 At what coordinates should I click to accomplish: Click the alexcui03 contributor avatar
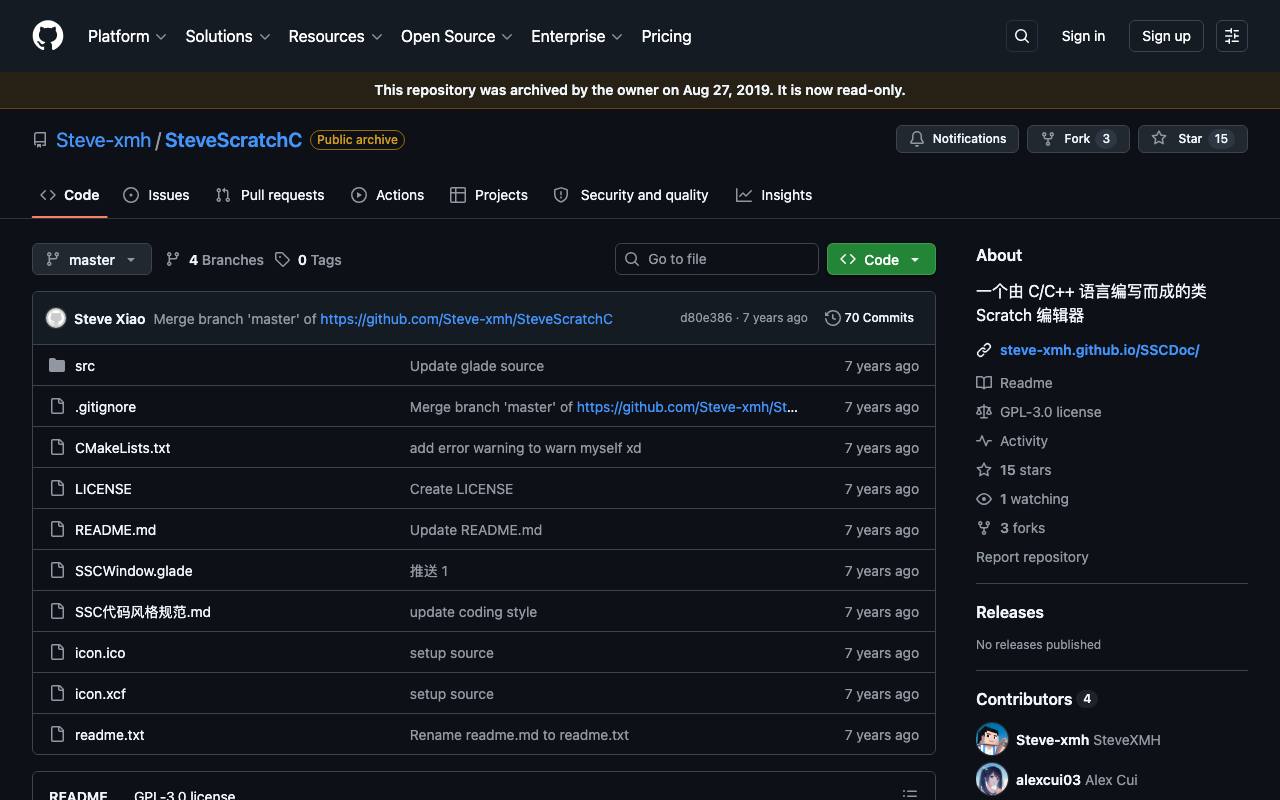click(992, 780)
